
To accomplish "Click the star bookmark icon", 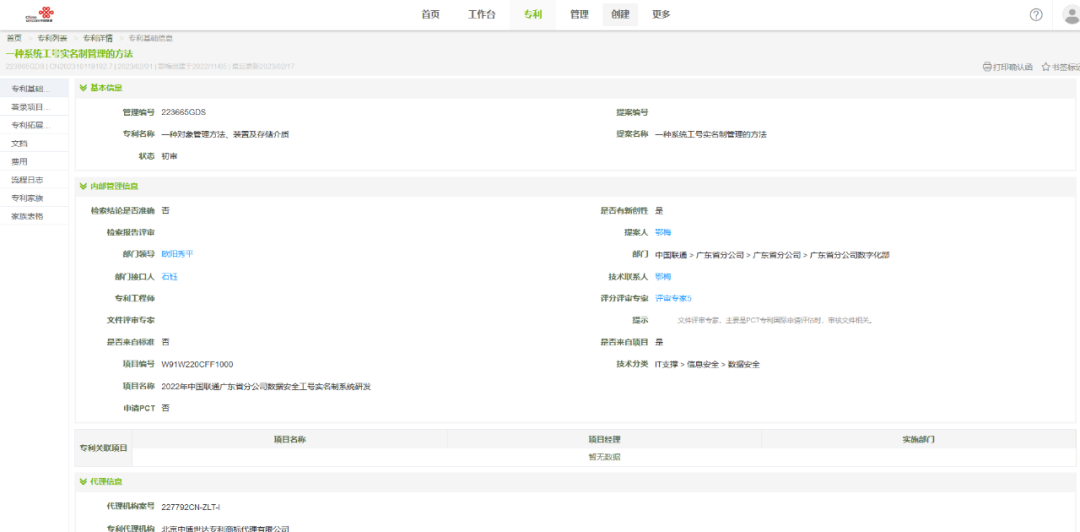I will coord(1045,67).
